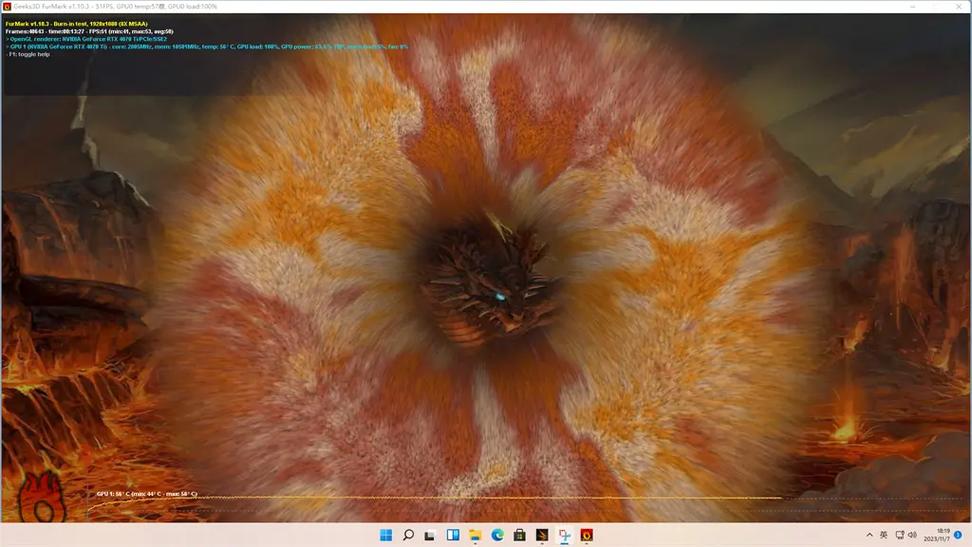Switch to the active snipping app on the taskbar
The image size is (972, 547).
(x=564, y=535)
